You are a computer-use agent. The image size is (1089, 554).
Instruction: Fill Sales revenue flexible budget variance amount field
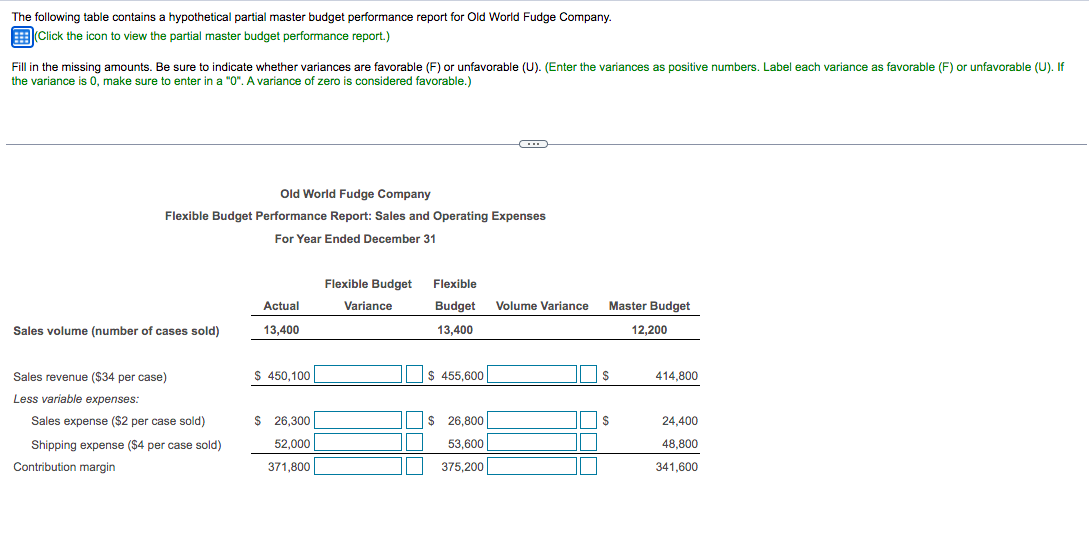click(x=358, y=375)
